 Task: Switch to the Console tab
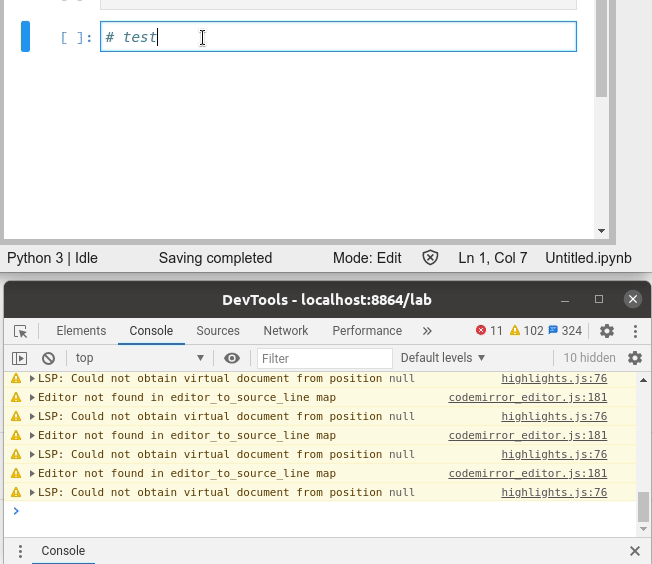(x=151, y=331)
